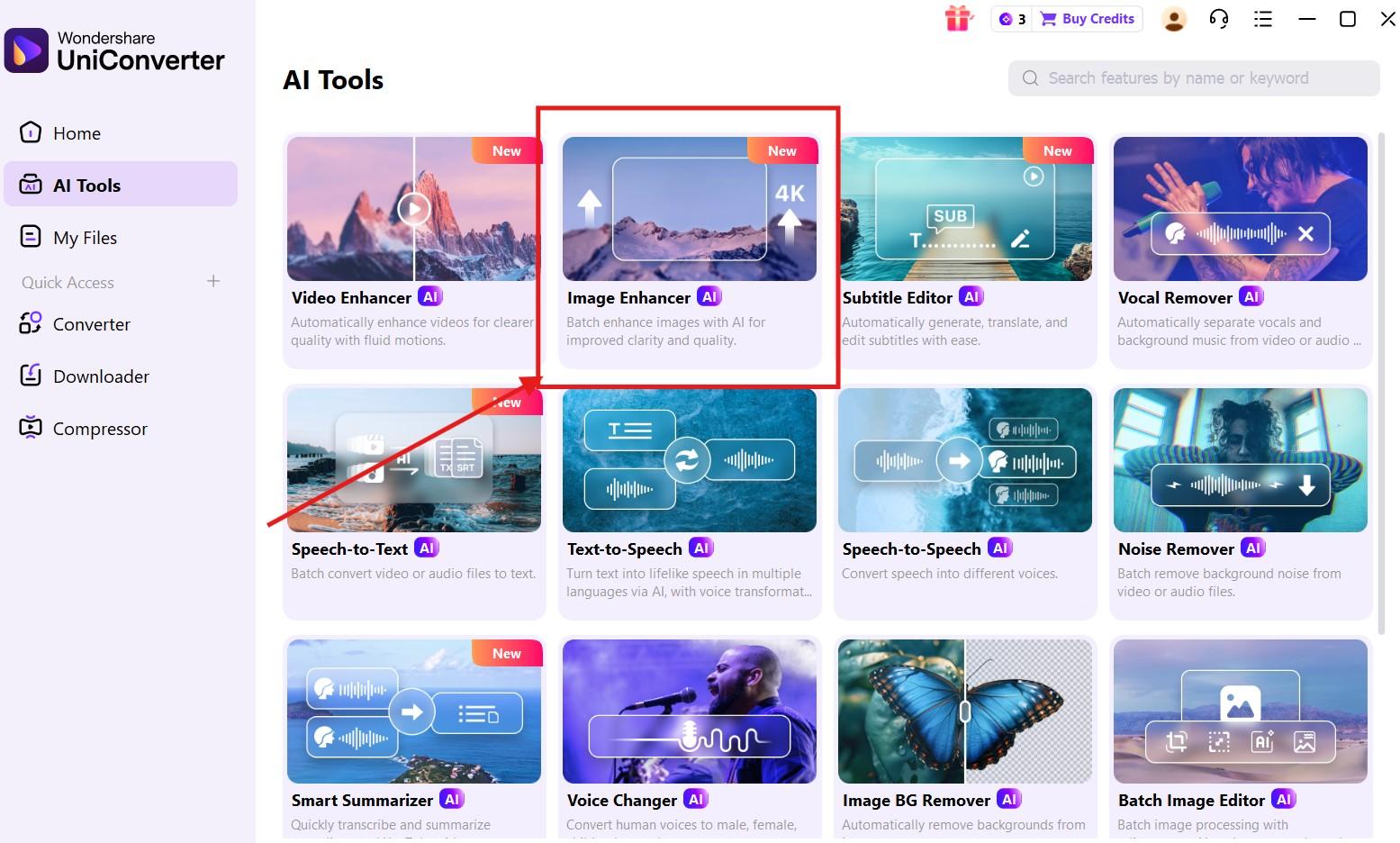
Task: Open the My Files menu item
Action: tap(121, 238)
